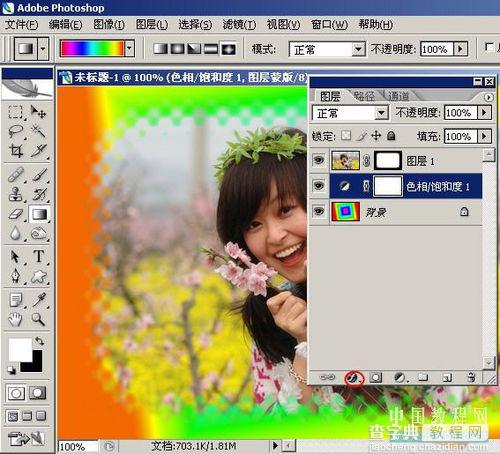Viewport: 500px width, 454px height.
Task: Open the 编辑(E) menu
Action: click(x=65, y=25)
